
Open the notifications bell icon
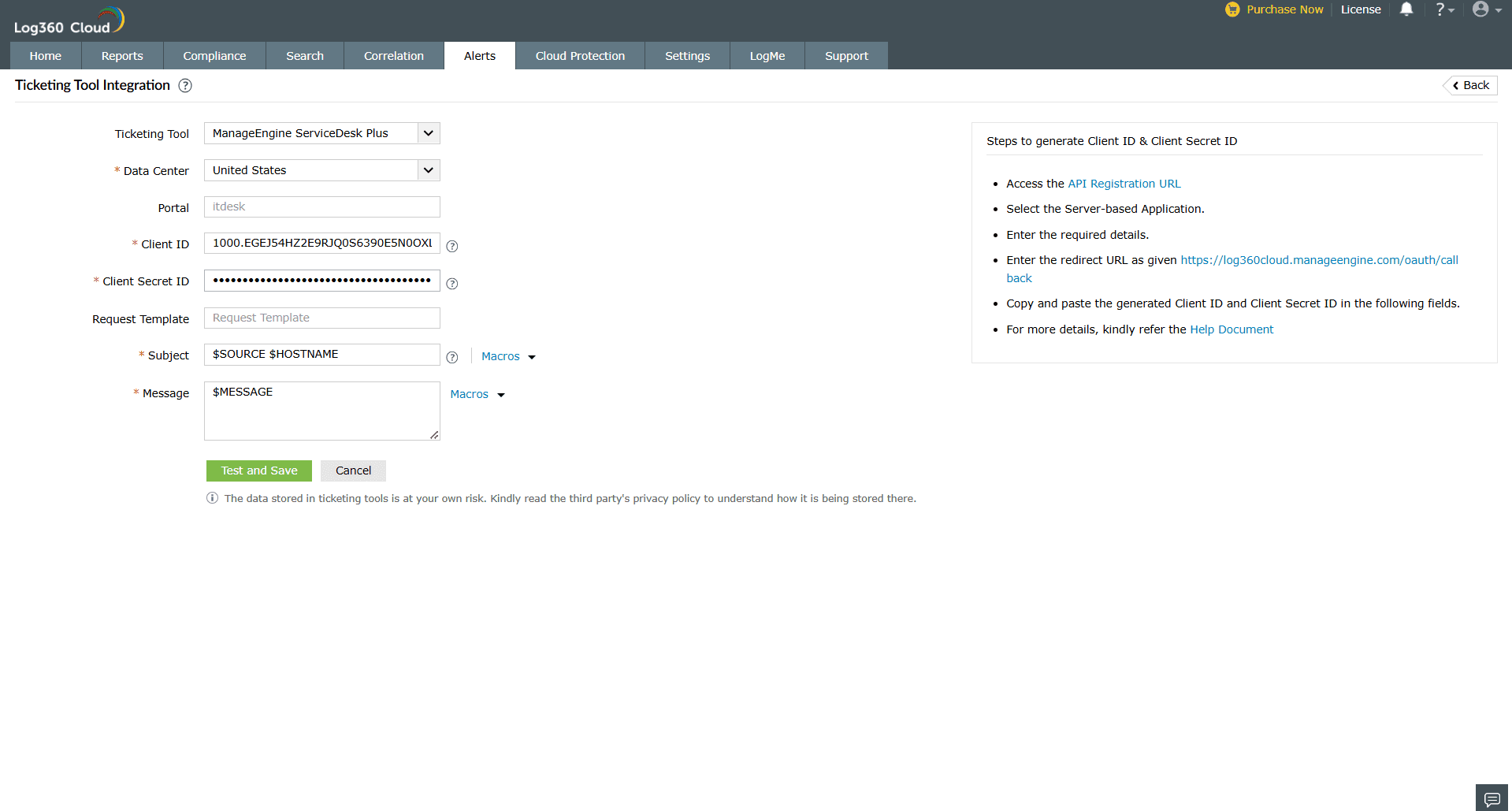tap(1406, 9)
